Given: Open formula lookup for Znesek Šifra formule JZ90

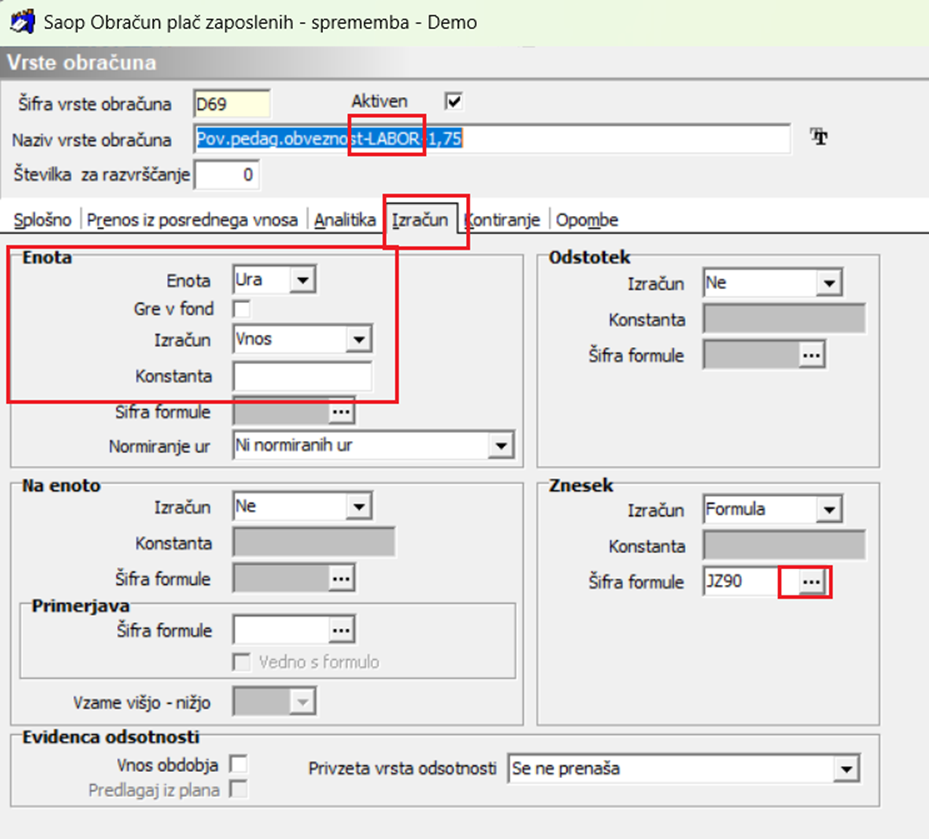Looking at the screenshot, I should pos(811,582).
